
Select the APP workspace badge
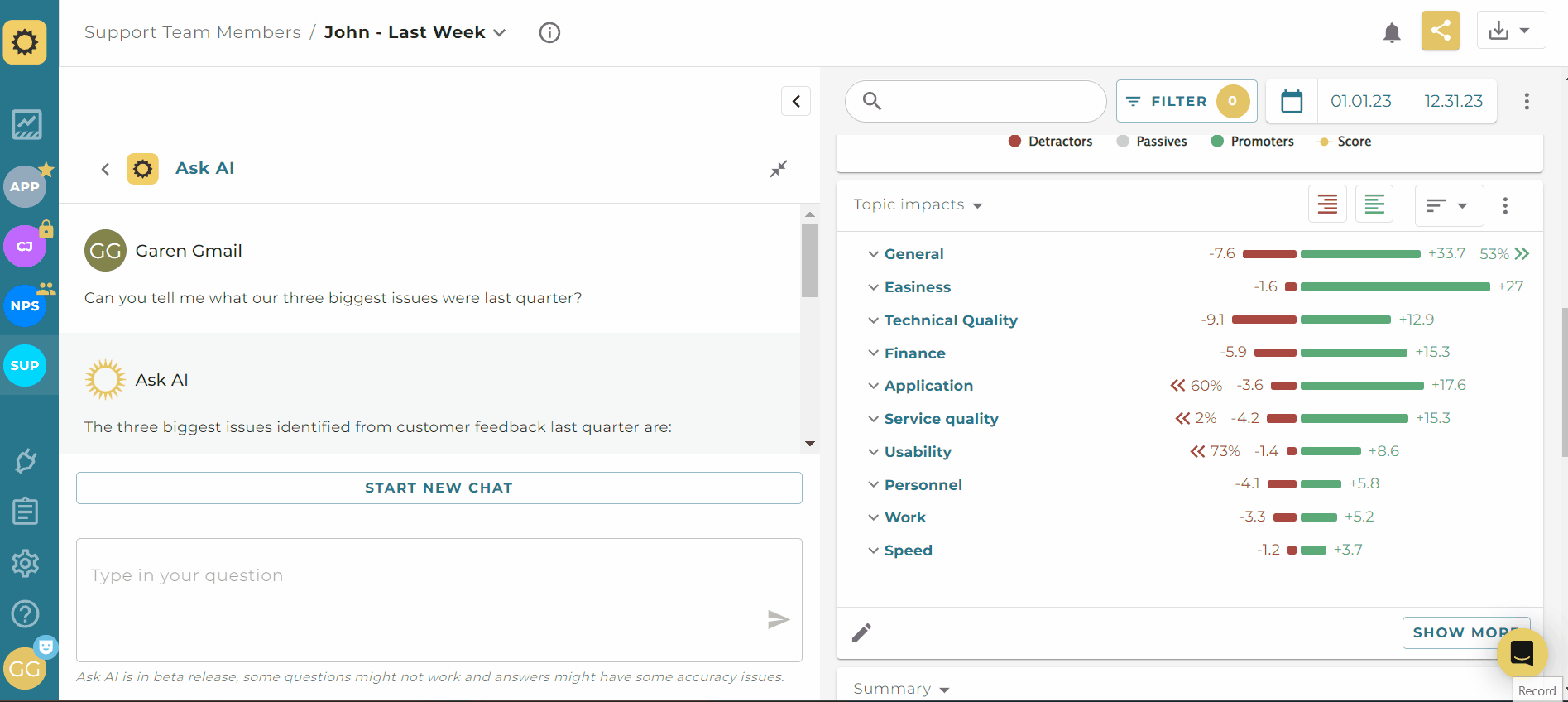(x=25, y=186)
